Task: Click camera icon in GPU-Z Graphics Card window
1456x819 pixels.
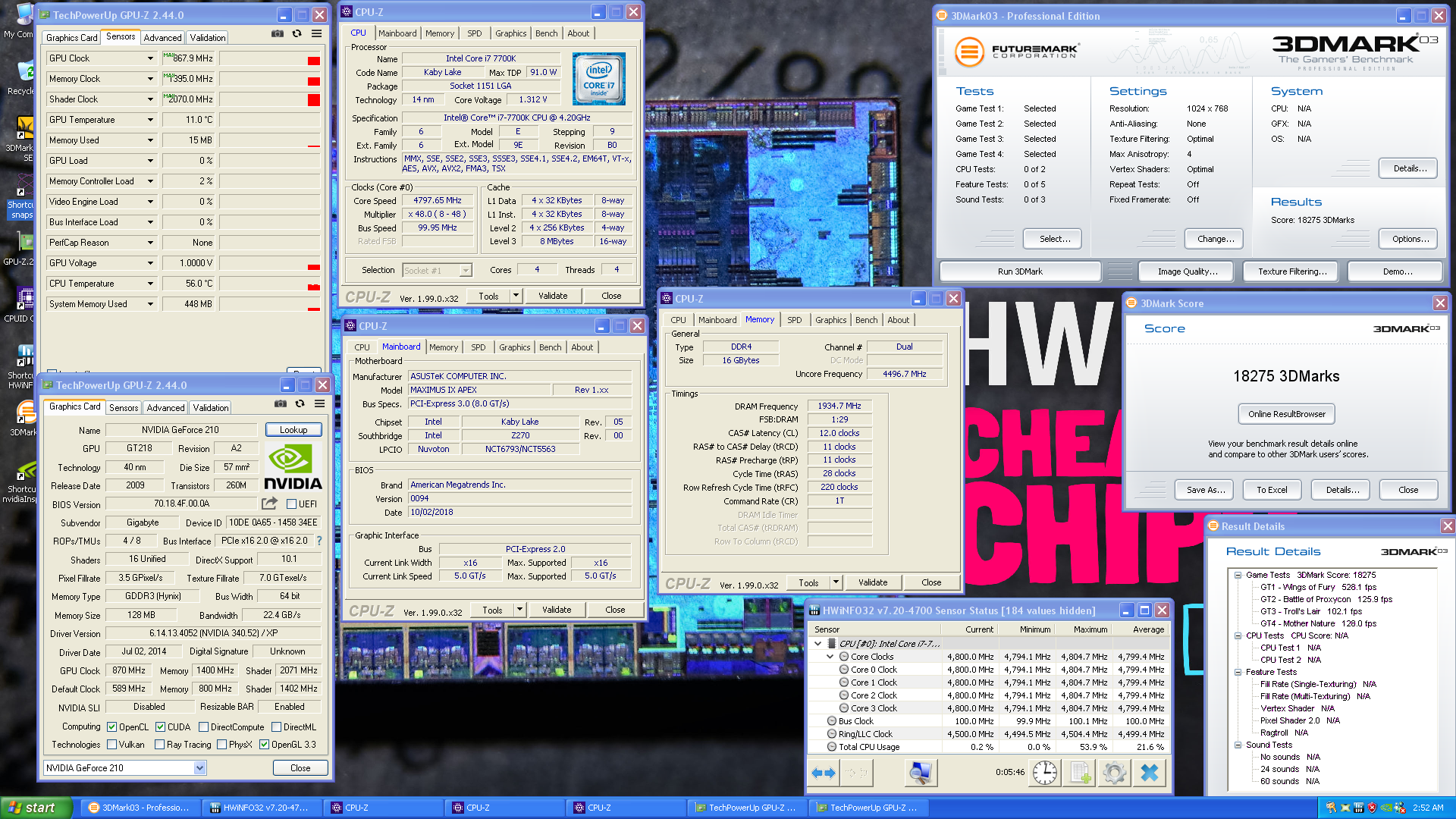Action: [281, 404]
